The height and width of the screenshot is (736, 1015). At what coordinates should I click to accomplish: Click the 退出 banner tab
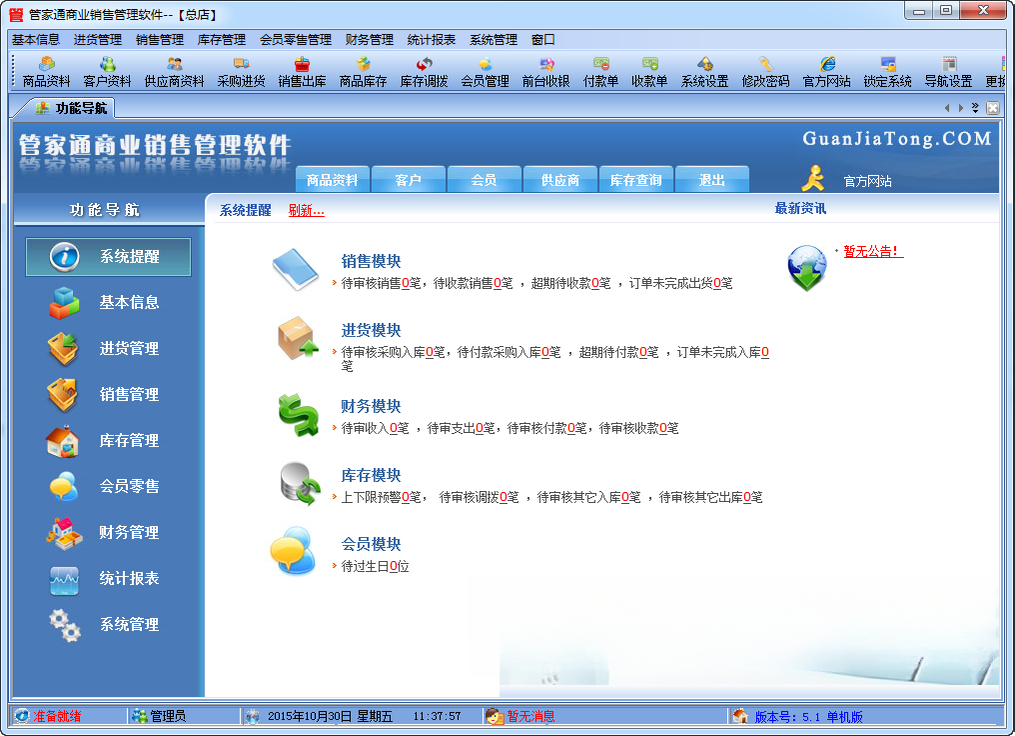(x=711, y=180)
